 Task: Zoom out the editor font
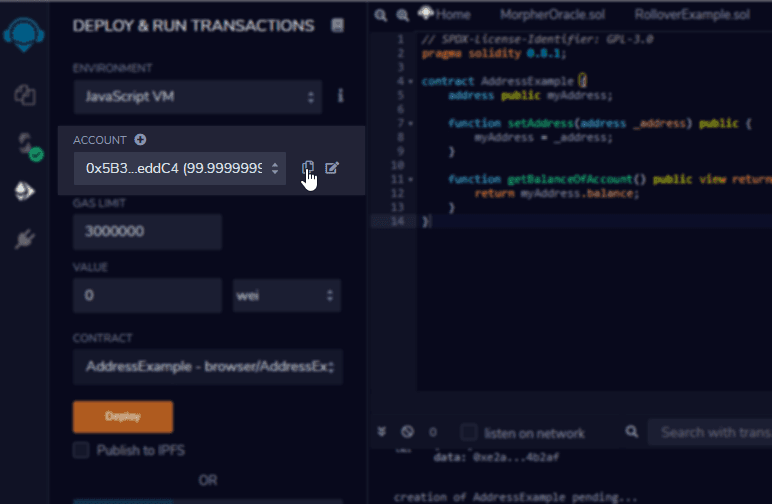click(381, 15)
